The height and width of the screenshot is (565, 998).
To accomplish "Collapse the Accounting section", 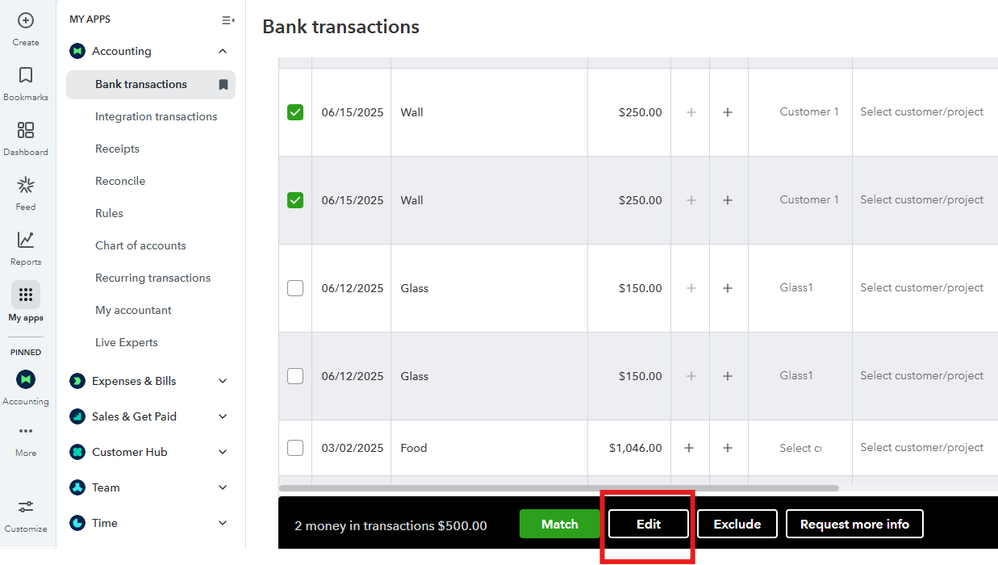I will pos(222,51).
